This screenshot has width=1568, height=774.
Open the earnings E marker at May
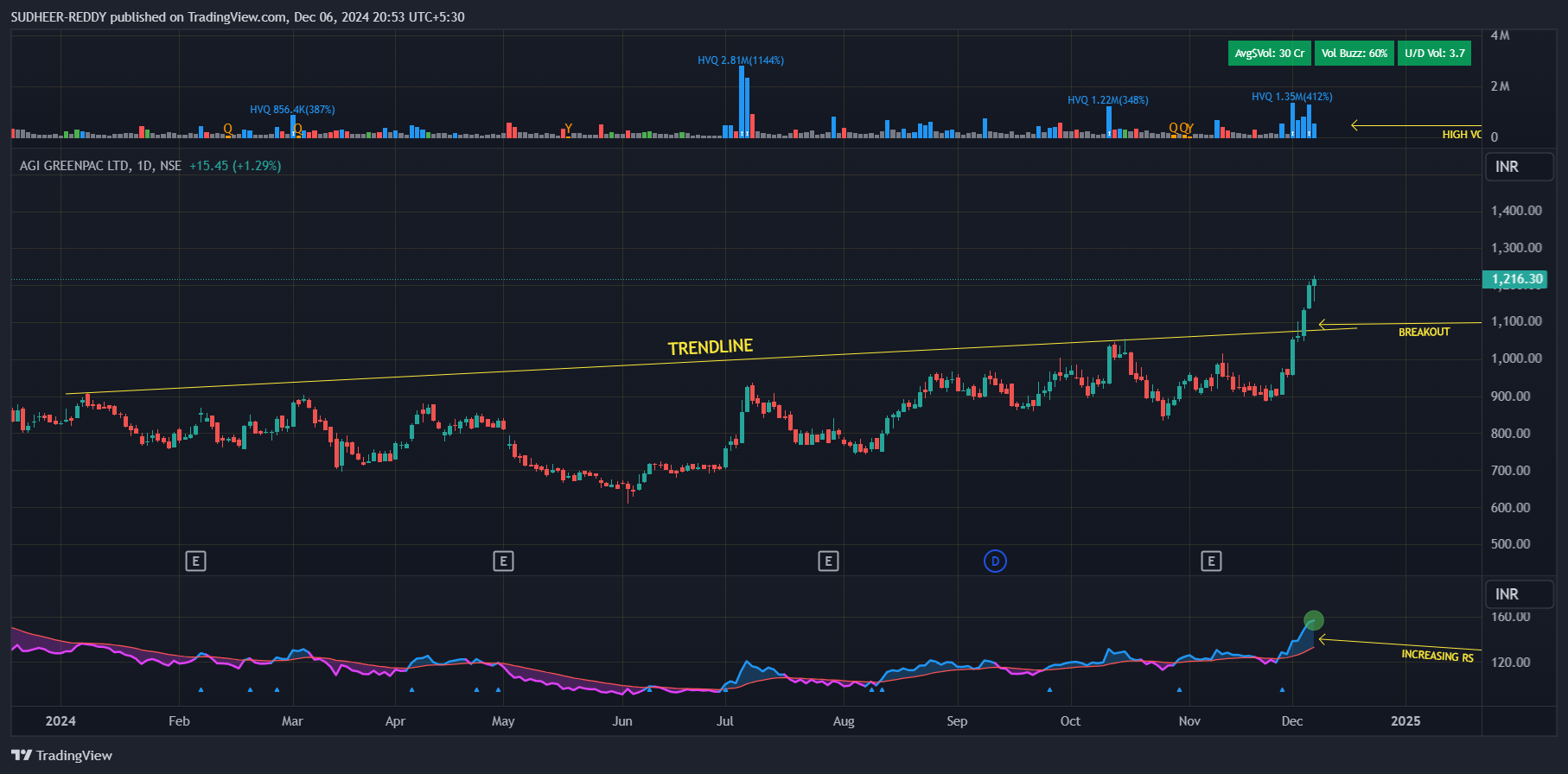[x=503, y=561]
